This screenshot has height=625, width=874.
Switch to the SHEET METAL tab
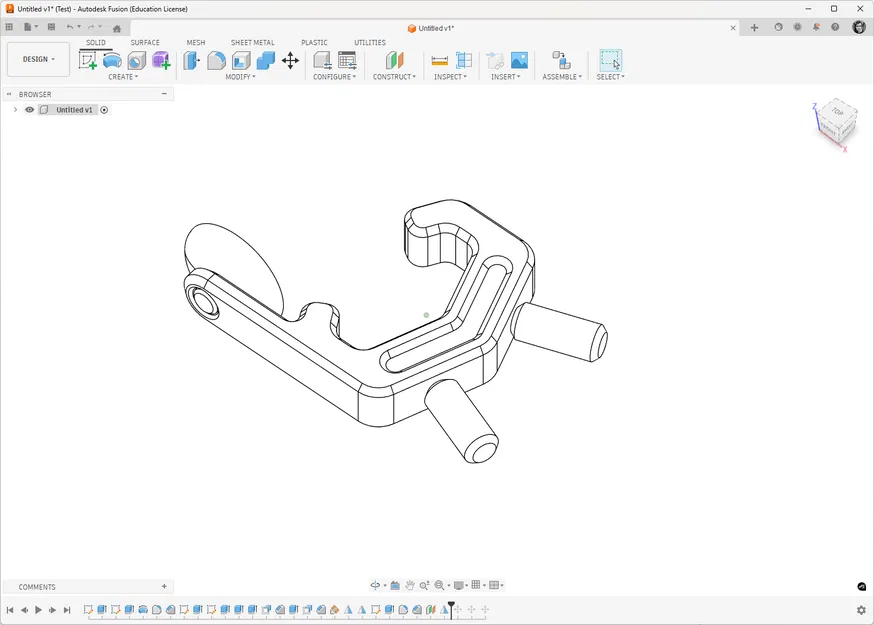(253, 42)
